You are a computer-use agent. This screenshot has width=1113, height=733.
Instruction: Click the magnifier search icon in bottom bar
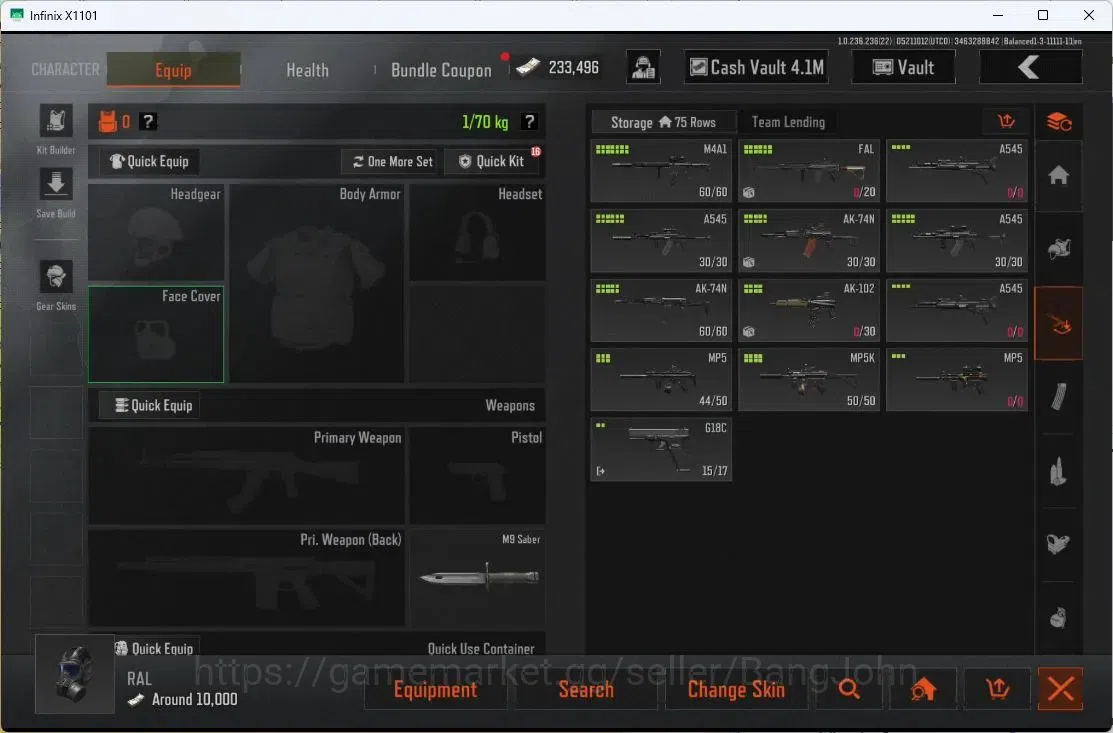point(849,688)
